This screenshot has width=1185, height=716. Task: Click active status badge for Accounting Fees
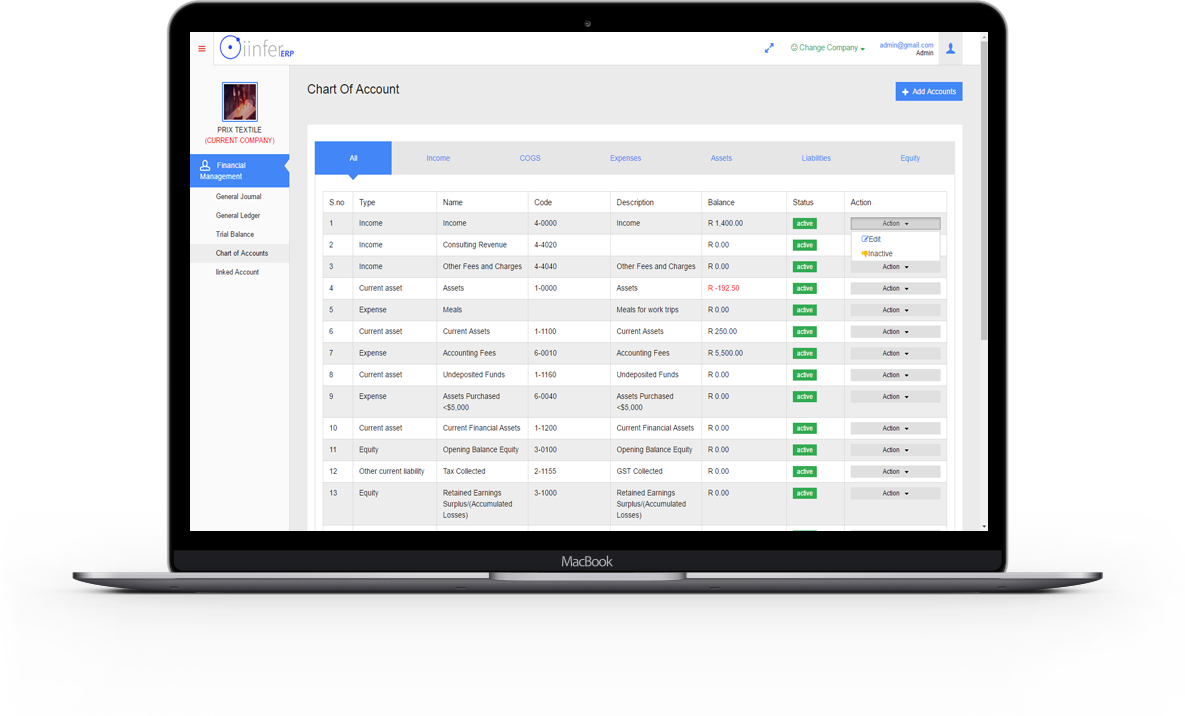coord(804,353)
